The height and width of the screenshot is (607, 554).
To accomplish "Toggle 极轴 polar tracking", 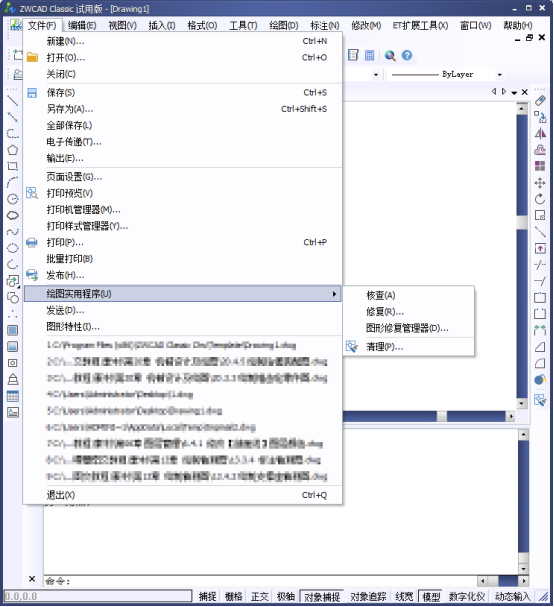I will pos(286,596).
